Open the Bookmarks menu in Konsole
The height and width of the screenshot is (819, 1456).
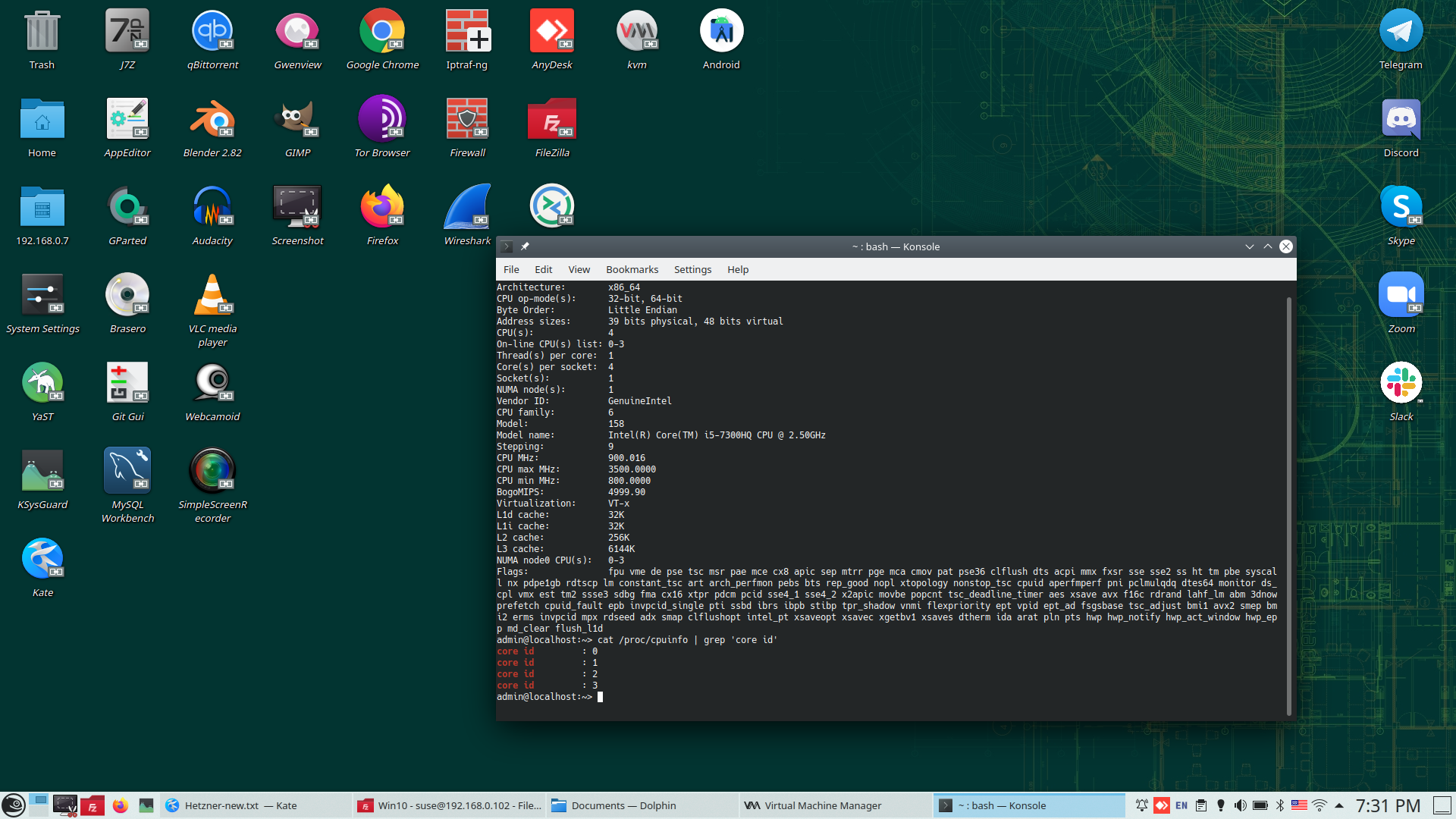[x=632, y=269]
